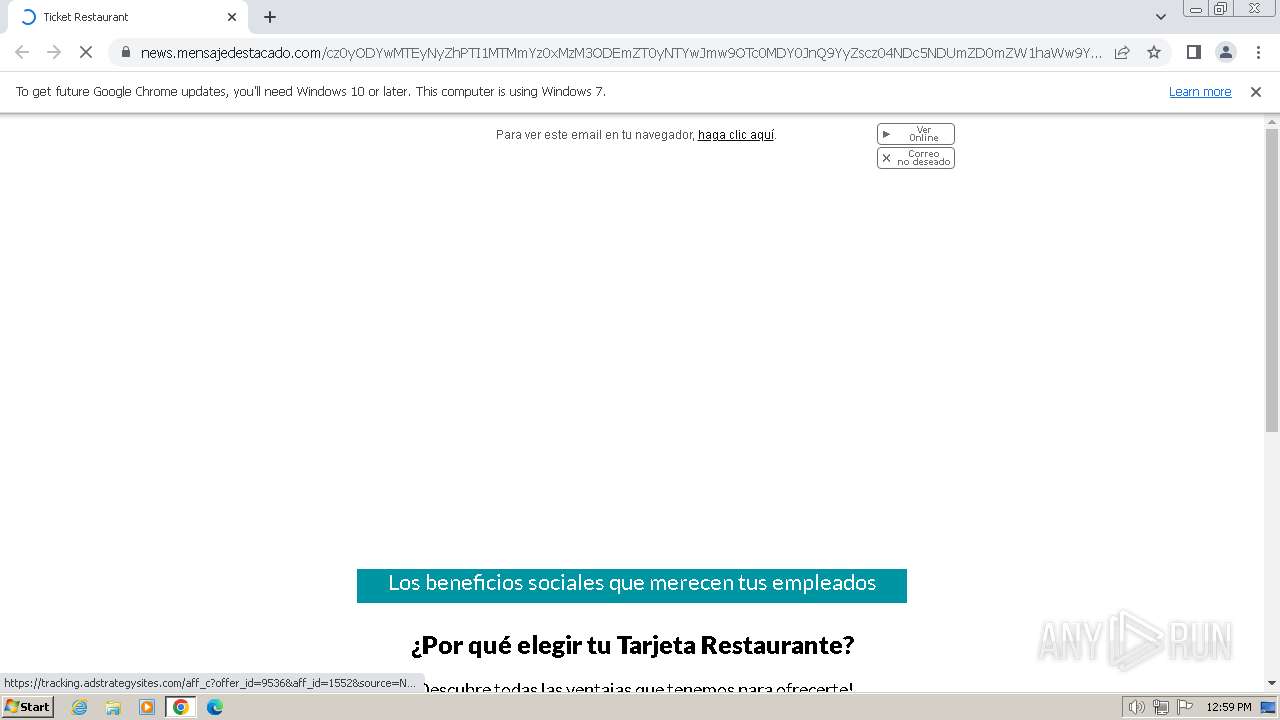
Task: Open the Learn more link
Action: pos(1200,91)
